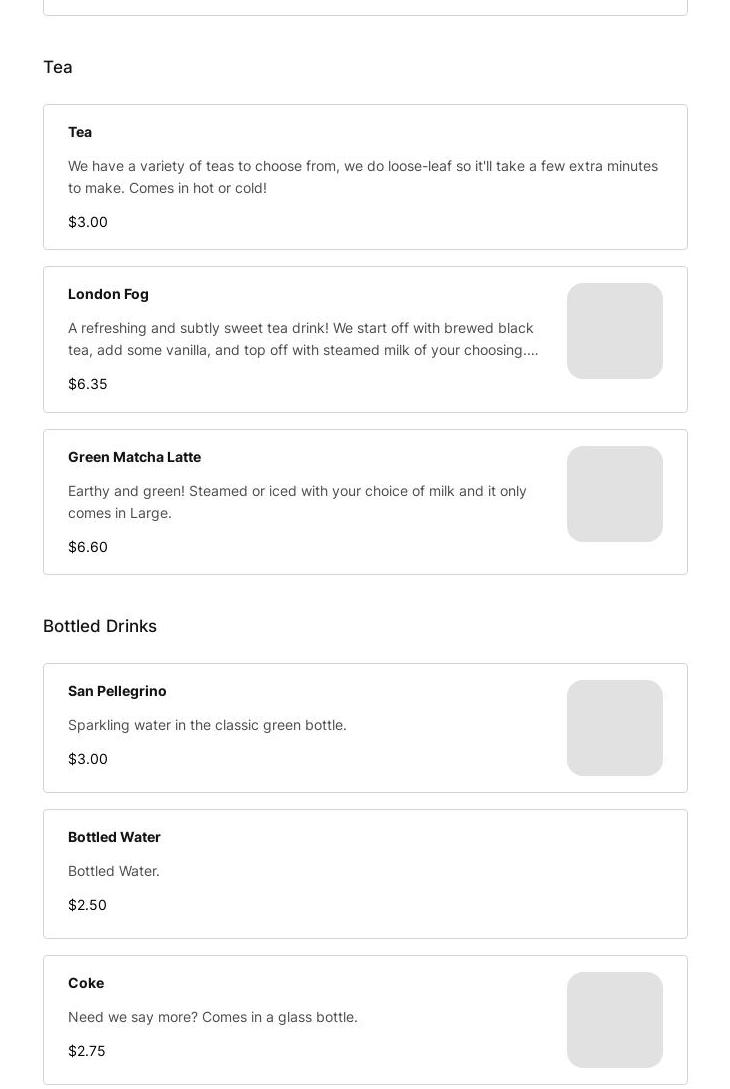730x1089 pixels.
Task: Open the Green Matcha Latte item
Action: pyautogui.click(x=365, y=502)
